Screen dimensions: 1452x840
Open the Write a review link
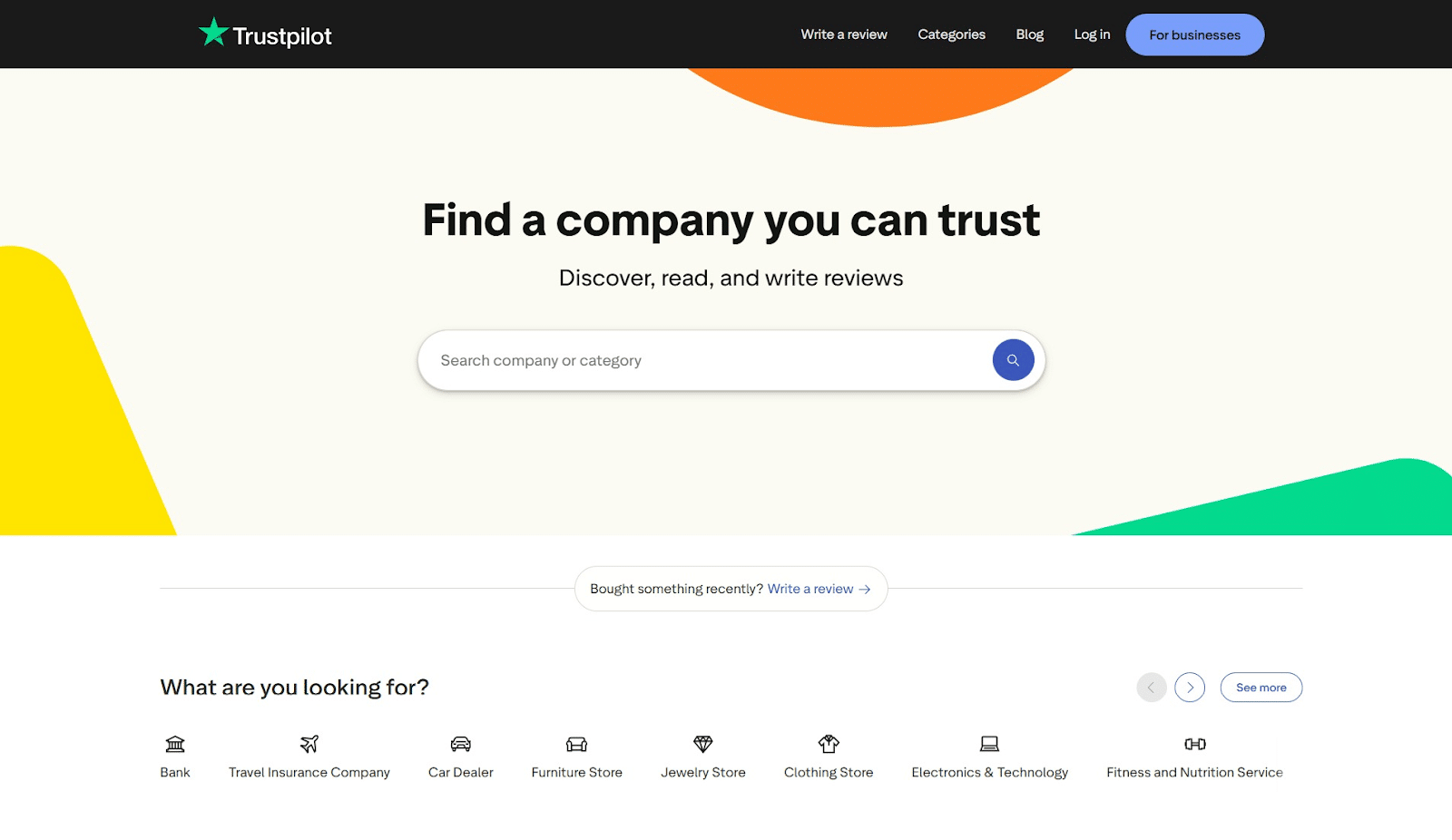tap(843, 34)
